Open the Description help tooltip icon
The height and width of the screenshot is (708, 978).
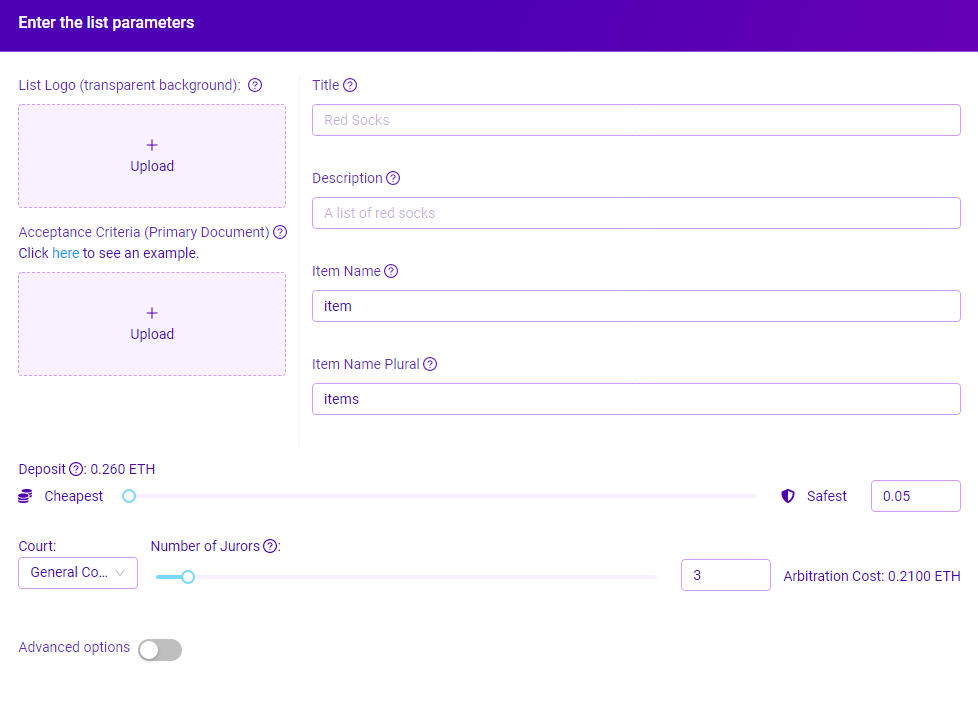(x=393, y=178)
